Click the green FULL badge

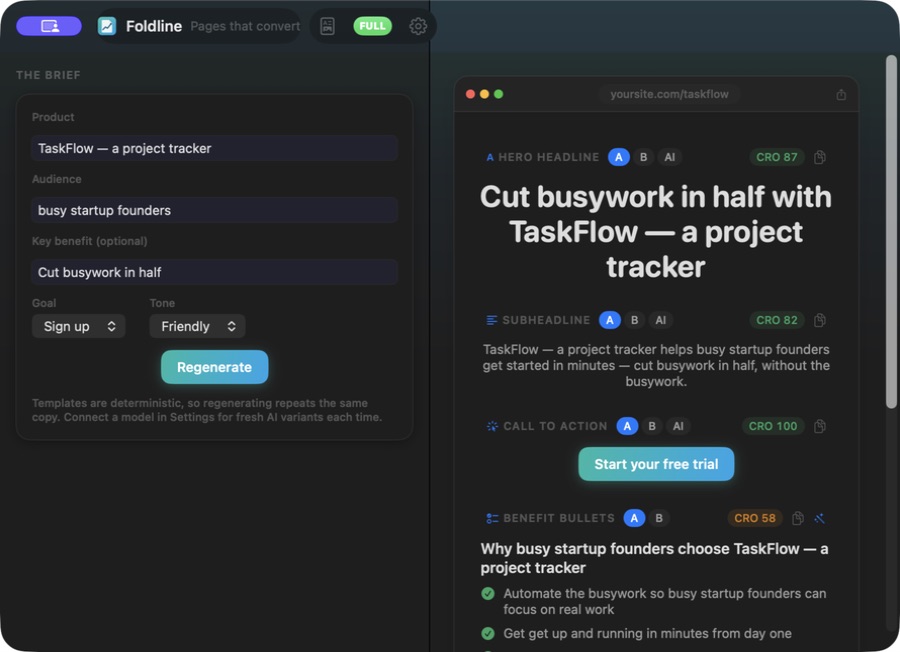tap(373, 26)
